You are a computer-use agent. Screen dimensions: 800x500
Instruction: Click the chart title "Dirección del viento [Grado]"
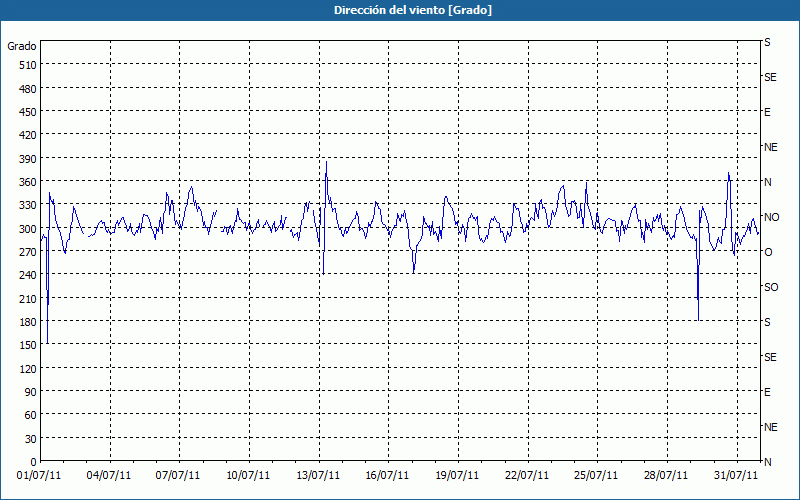point(413,10)
